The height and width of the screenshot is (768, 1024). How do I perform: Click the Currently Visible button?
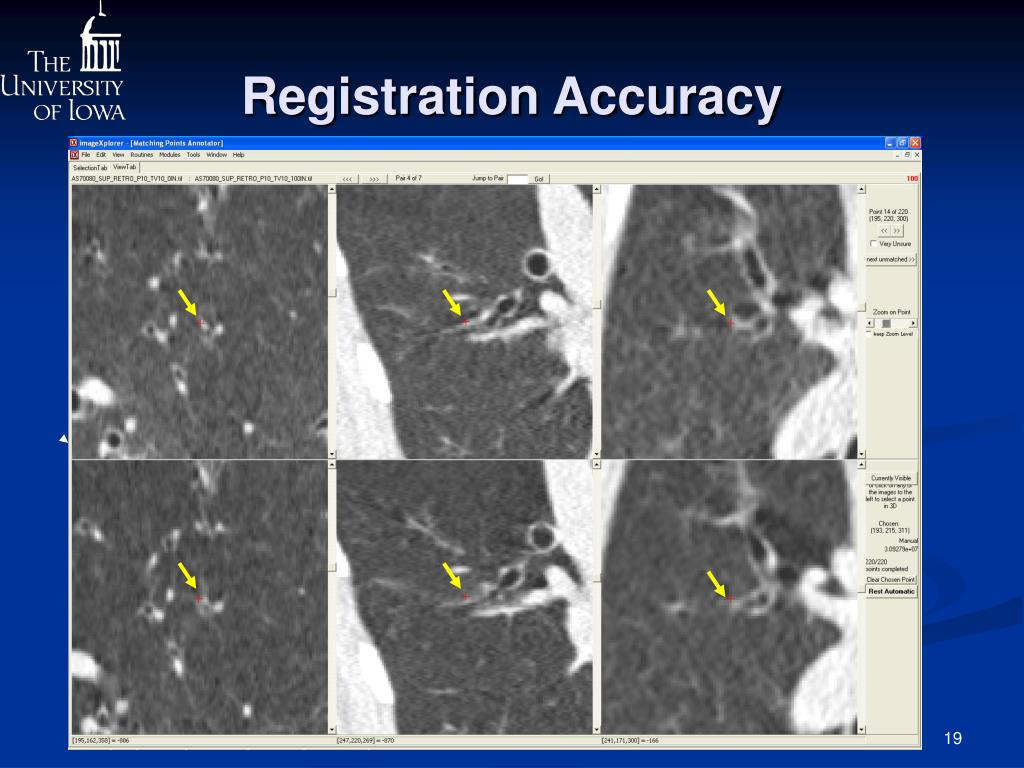tap(891, 478)
